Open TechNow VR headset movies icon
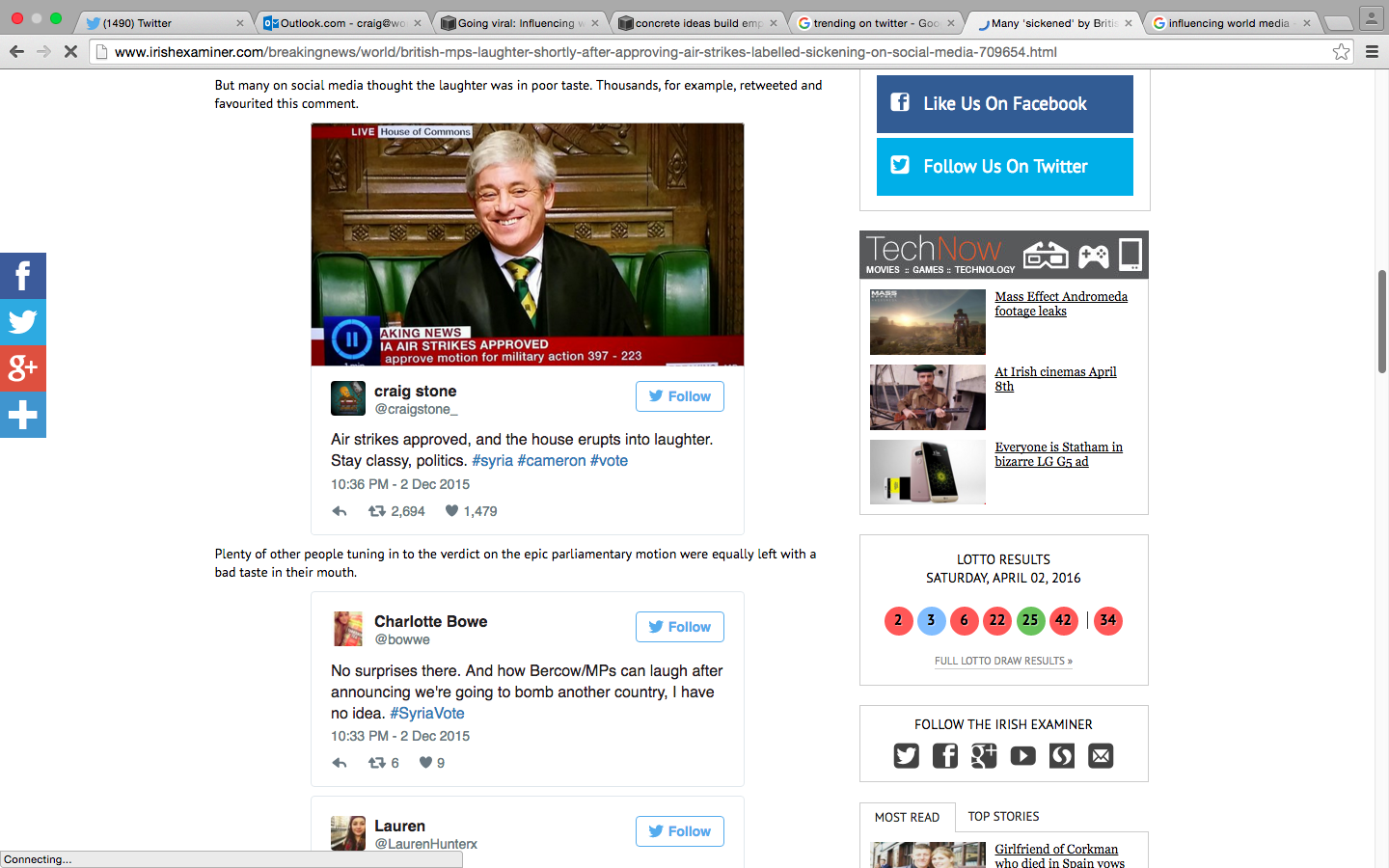Image resolution: width=1389 pixels, height=868 pixels. 1046,255
